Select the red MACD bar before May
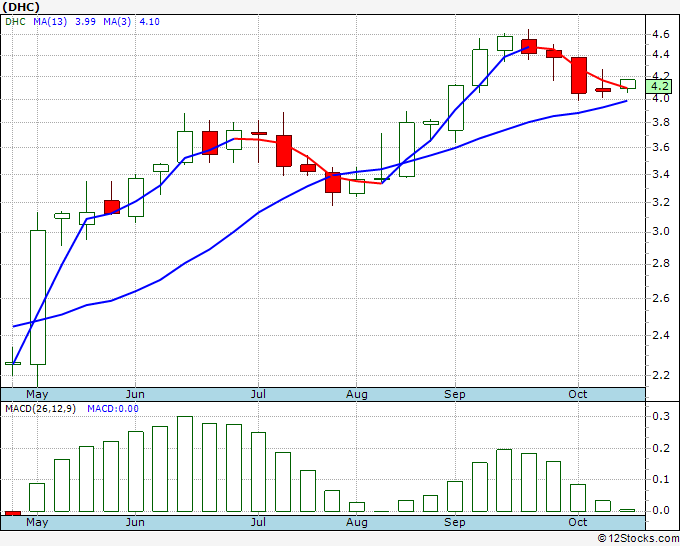 pos(13,513)
